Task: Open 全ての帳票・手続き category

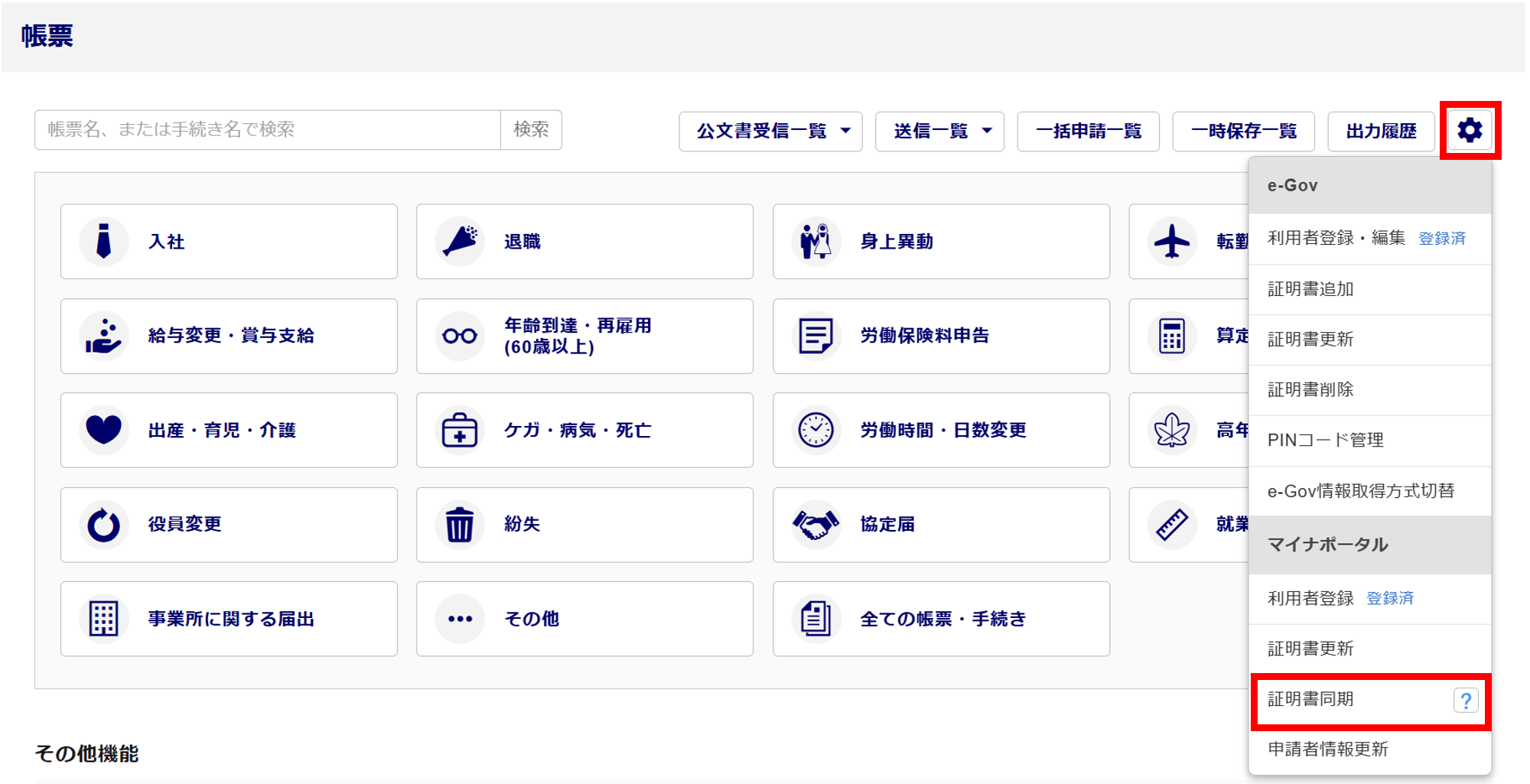Action: [941, 619]
